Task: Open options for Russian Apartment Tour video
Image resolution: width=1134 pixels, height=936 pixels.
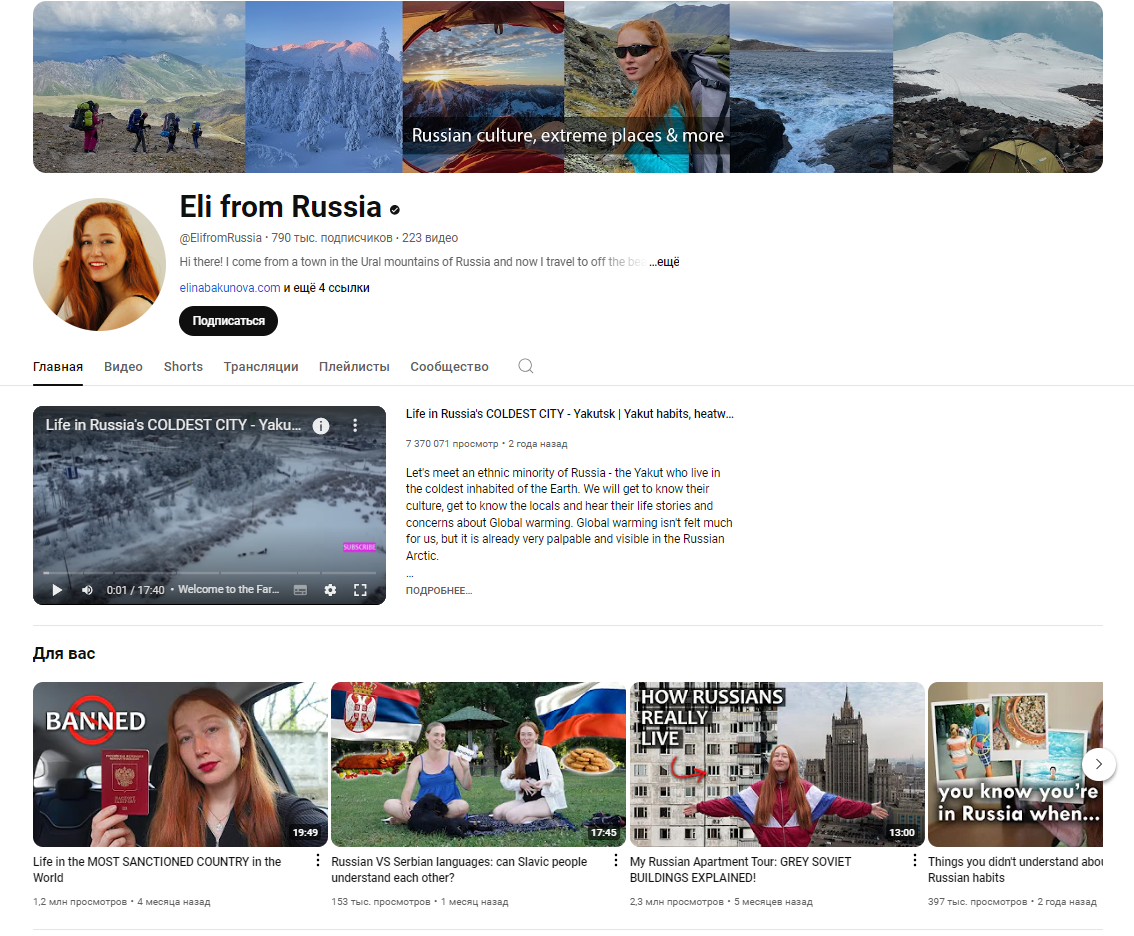Action: click(x=914, y=860)
